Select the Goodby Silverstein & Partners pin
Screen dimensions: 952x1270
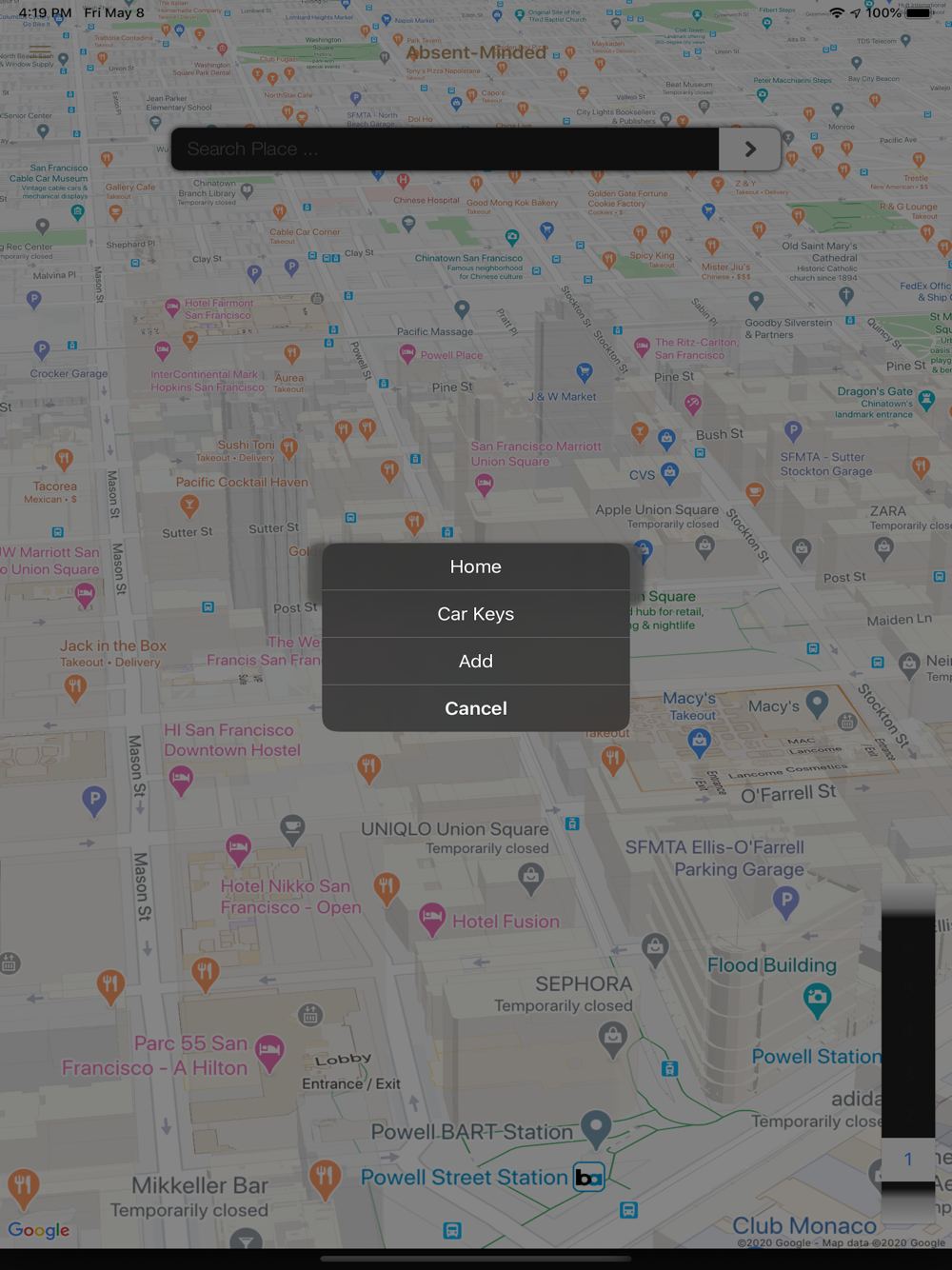click(756, 301)
